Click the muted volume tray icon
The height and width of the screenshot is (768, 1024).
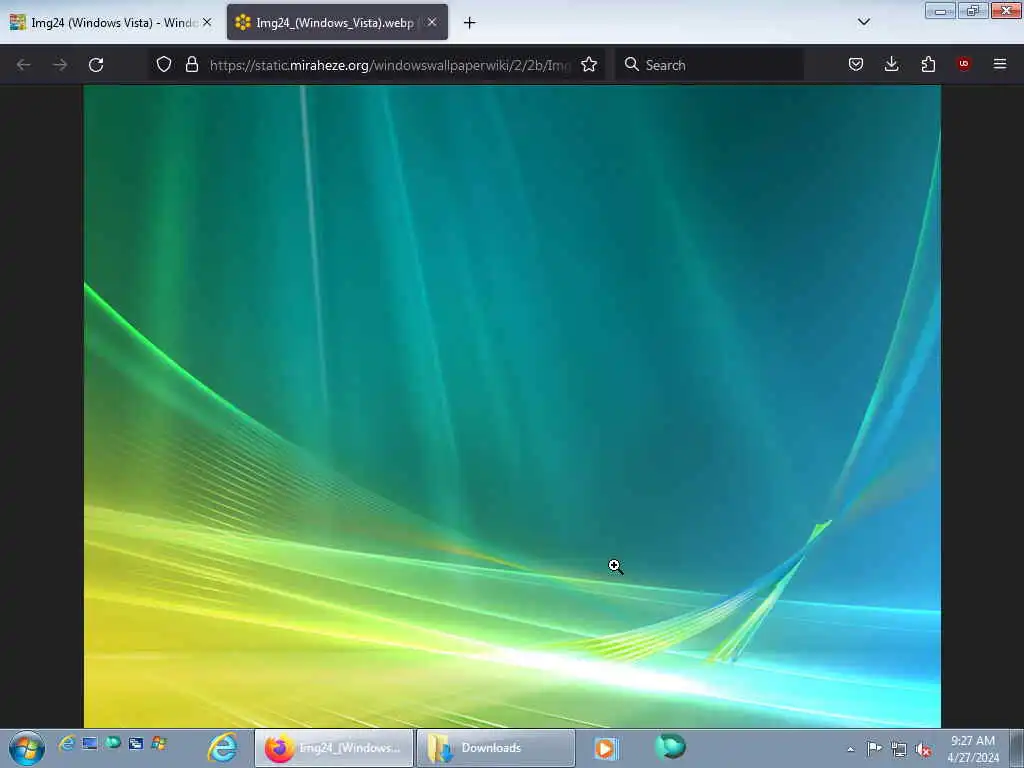click(923, 750)
